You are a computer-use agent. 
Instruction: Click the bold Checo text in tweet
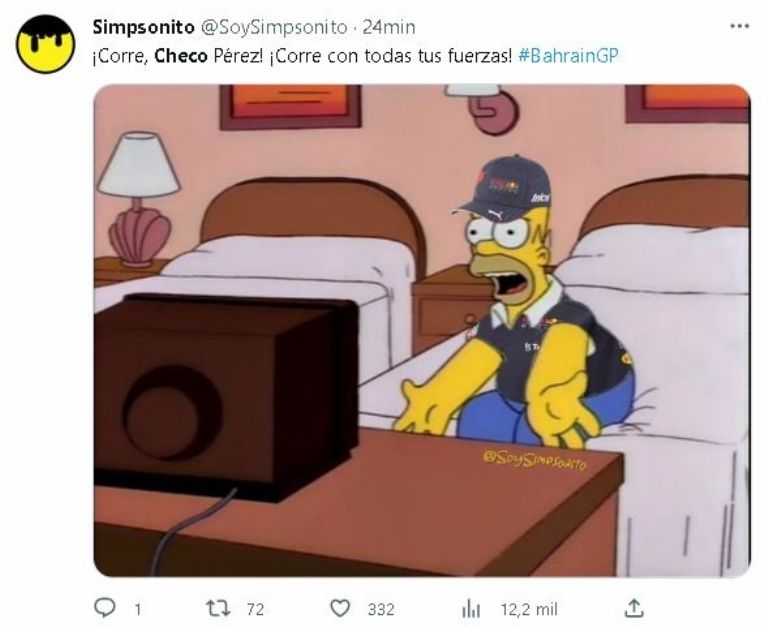point(181,56)
